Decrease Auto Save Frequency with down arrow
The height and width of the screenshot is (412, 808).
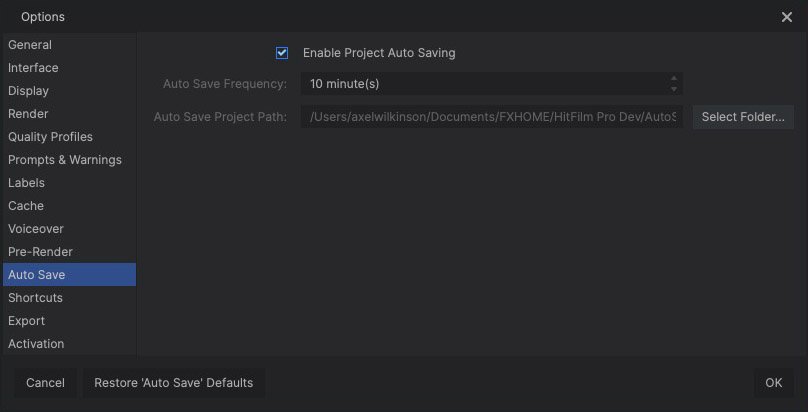674,89
